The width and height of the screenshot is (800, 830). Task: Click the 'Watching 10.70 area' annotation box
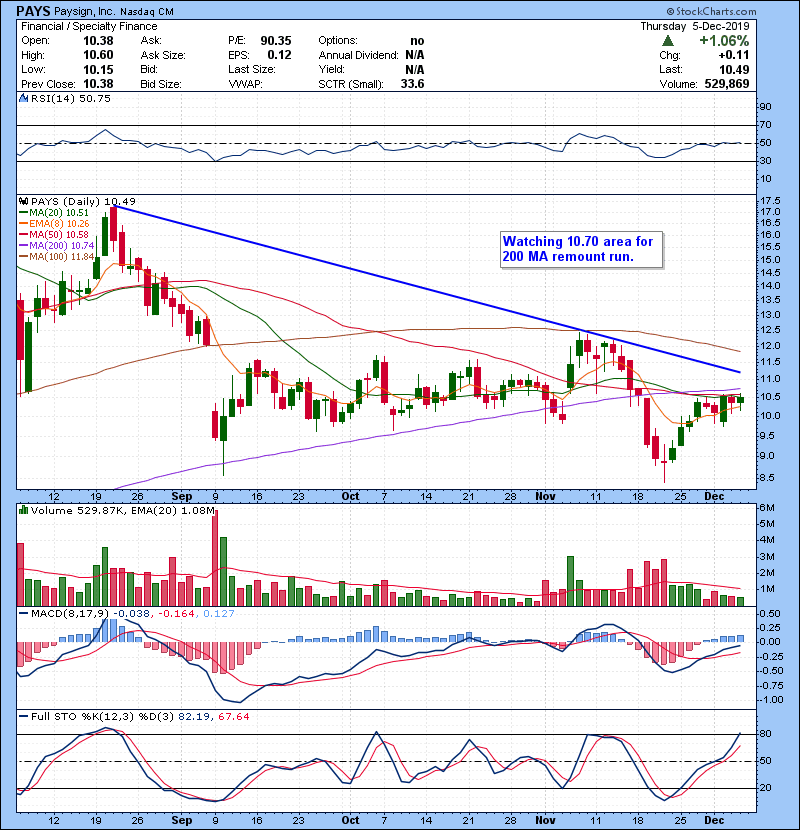point(581,249)
